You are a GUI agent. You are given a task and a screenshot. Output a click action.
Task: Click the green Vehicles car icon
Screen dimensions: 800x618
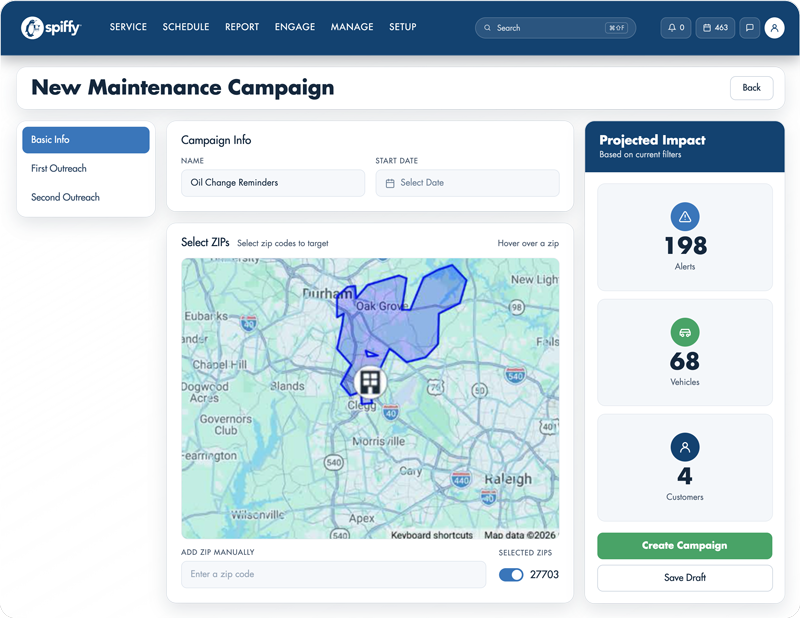pyautogui.click(x=685, y=333)
